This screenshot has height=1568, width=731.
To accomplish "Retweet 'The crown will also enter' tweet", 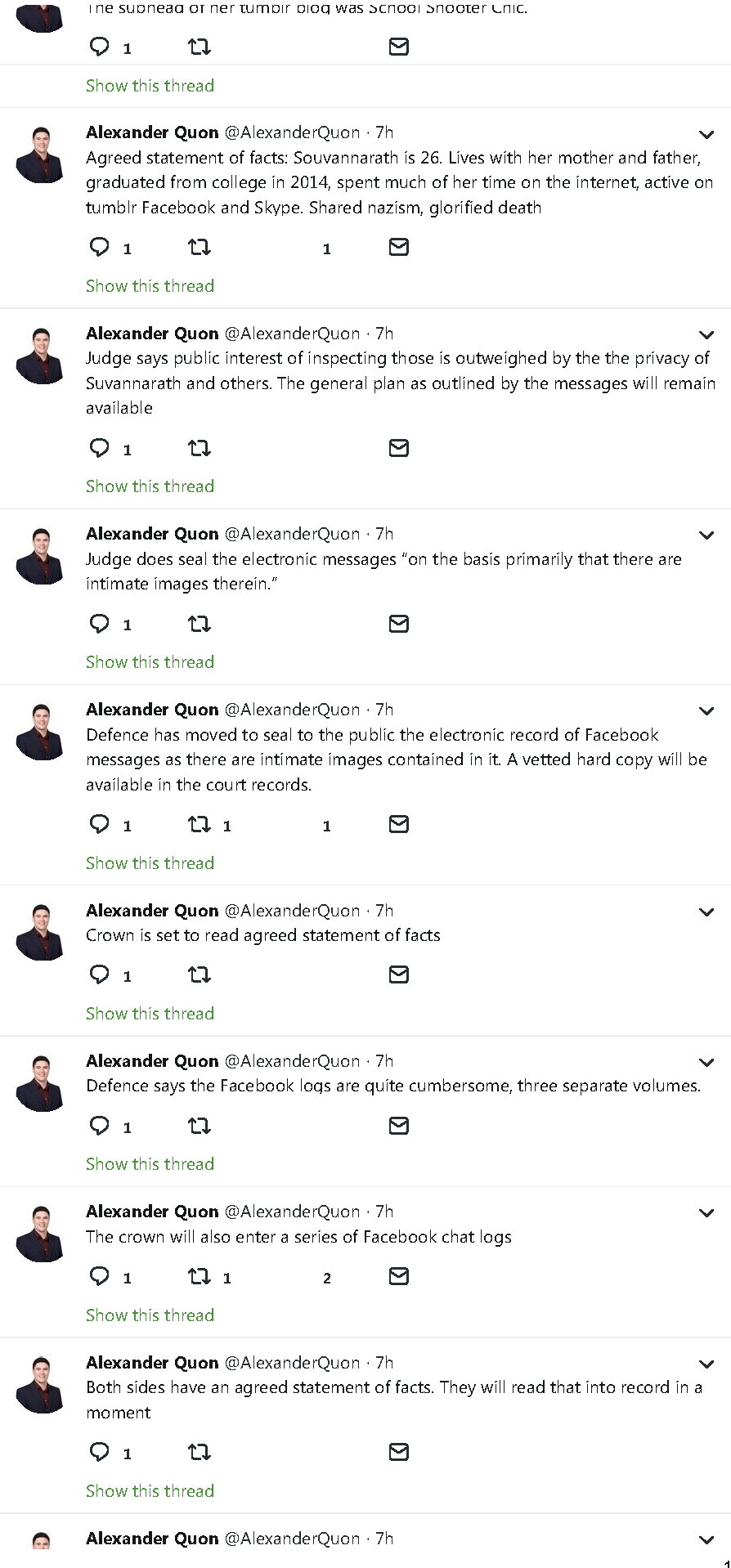I will coord(200,1276).
